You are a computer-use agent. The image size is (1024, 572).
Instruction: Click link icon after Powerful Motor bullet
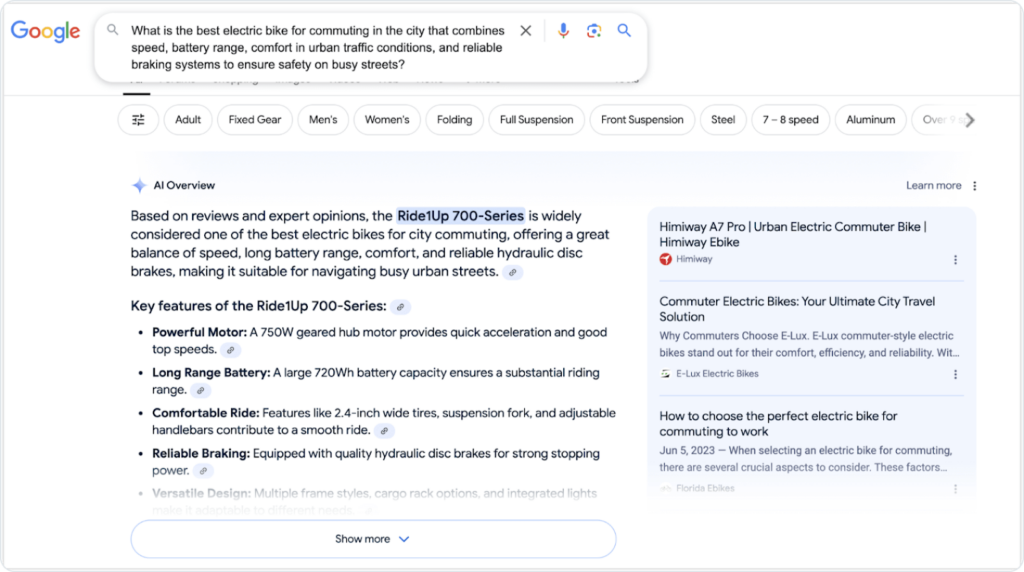(231, 350)
